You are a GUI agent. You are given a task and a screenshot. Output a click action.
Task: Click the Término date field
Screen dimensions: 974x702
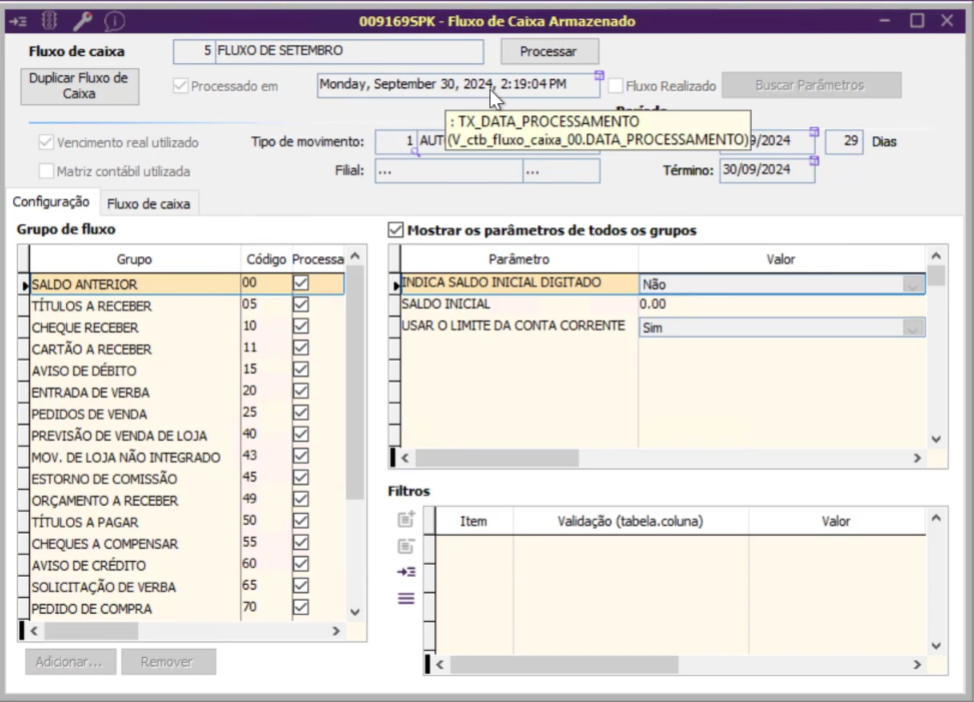click(x=767, y=170)
